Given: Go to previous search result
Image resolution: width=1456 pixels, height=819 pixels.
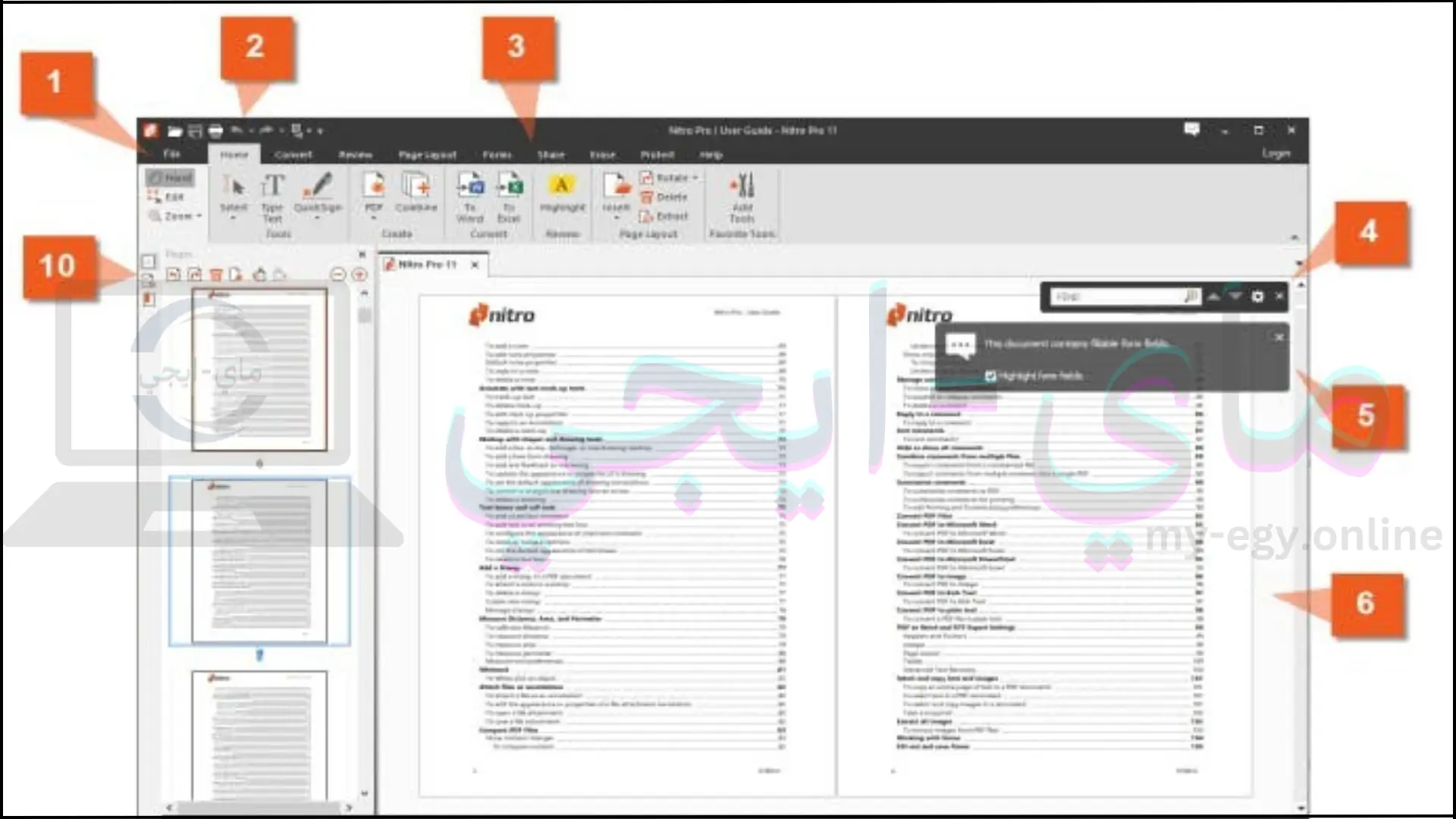Looking at the screenshot, I should (1213, 297).
